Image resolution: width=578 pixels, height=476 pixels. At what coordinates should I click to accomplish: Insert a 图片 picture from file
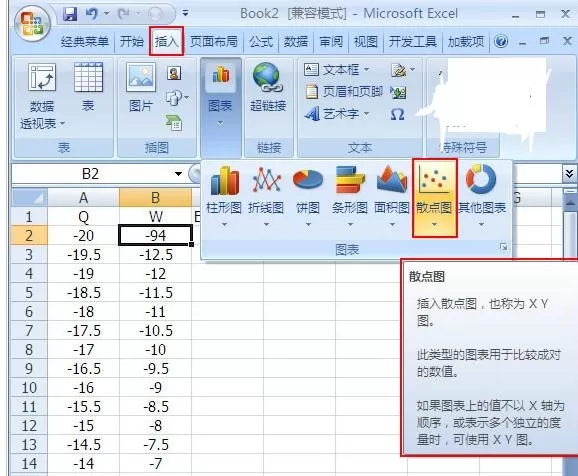[x=140, y=87]
